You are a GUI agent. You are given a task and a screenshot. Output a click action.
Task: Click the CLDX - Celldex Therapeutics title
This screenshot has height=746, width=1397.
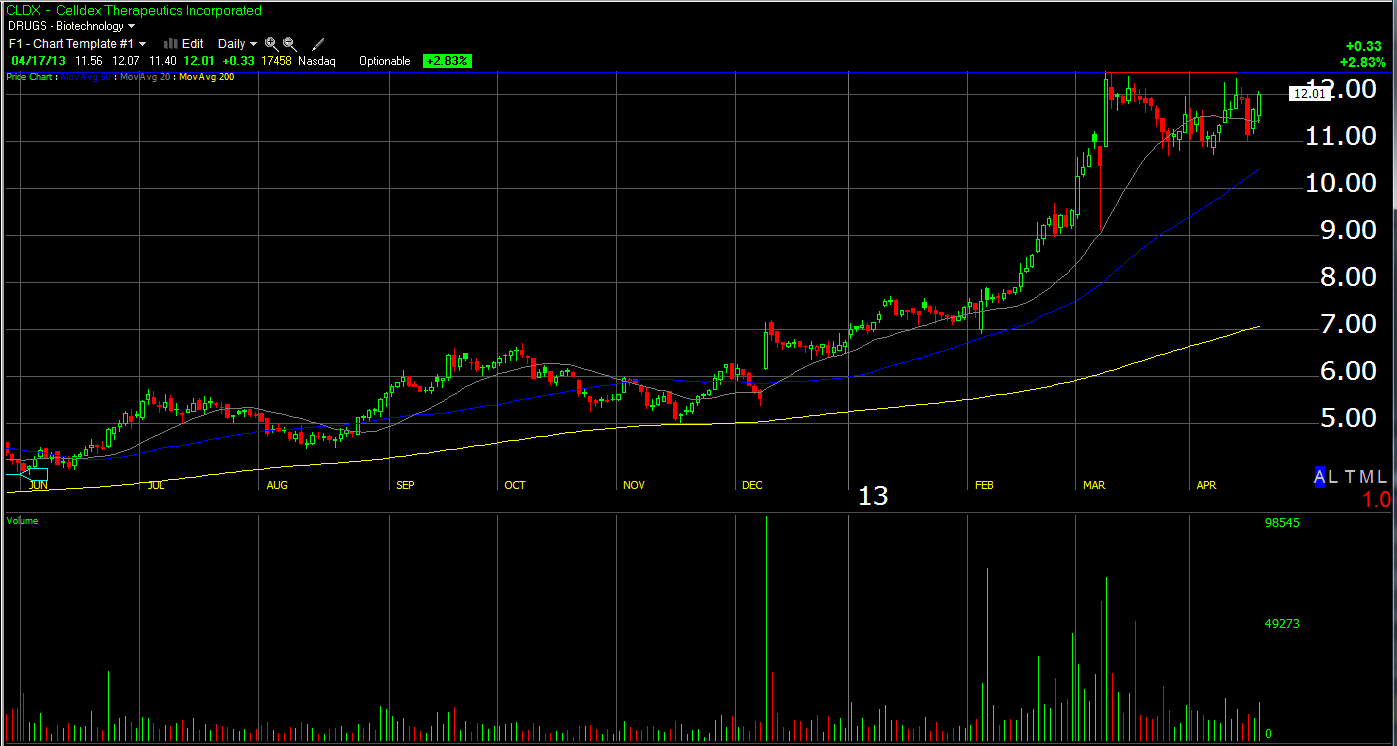pos(134,11)
